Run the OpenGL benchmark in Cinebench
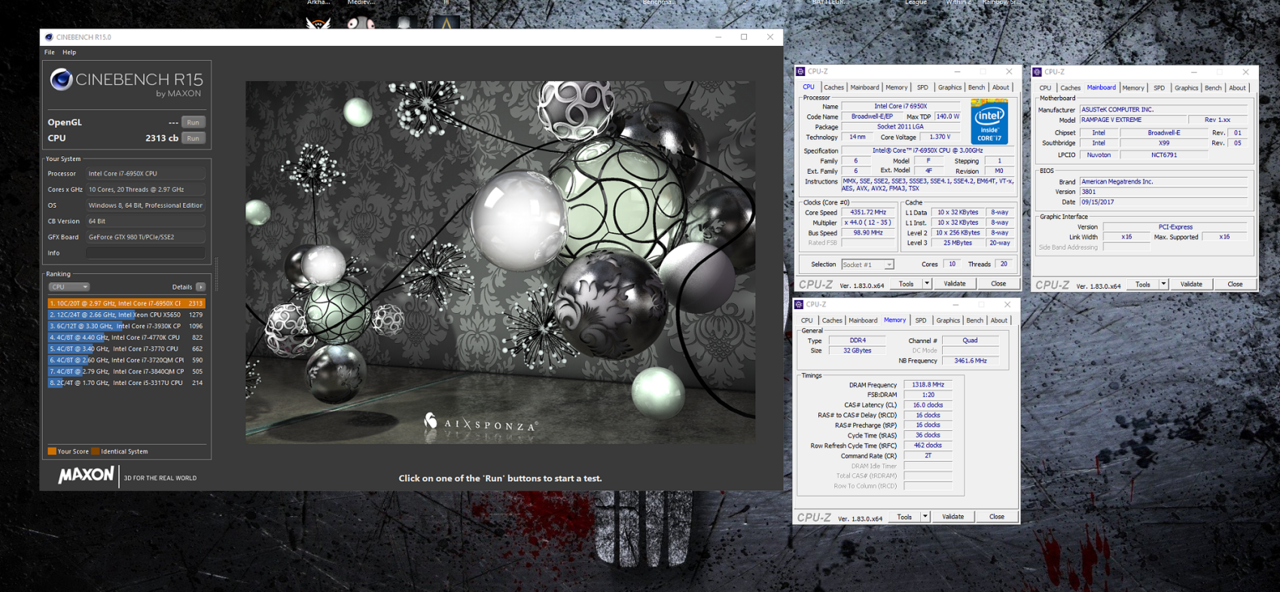Screen dimensions: 1280x592 point(193,122)
